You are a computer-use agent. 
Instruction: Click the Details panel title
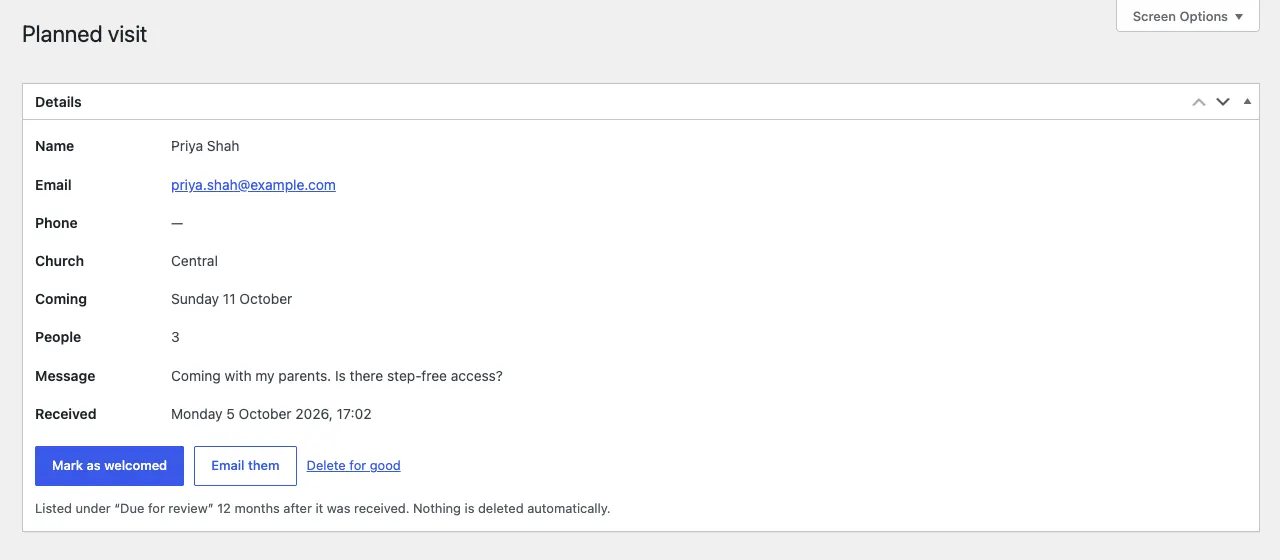coord(58,102)
